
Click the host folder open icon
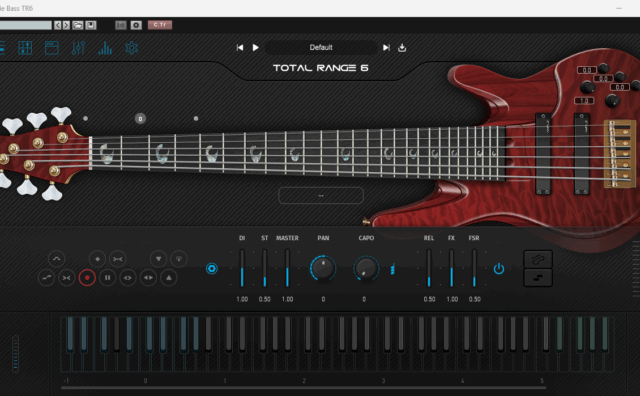[x=78, y=25]
